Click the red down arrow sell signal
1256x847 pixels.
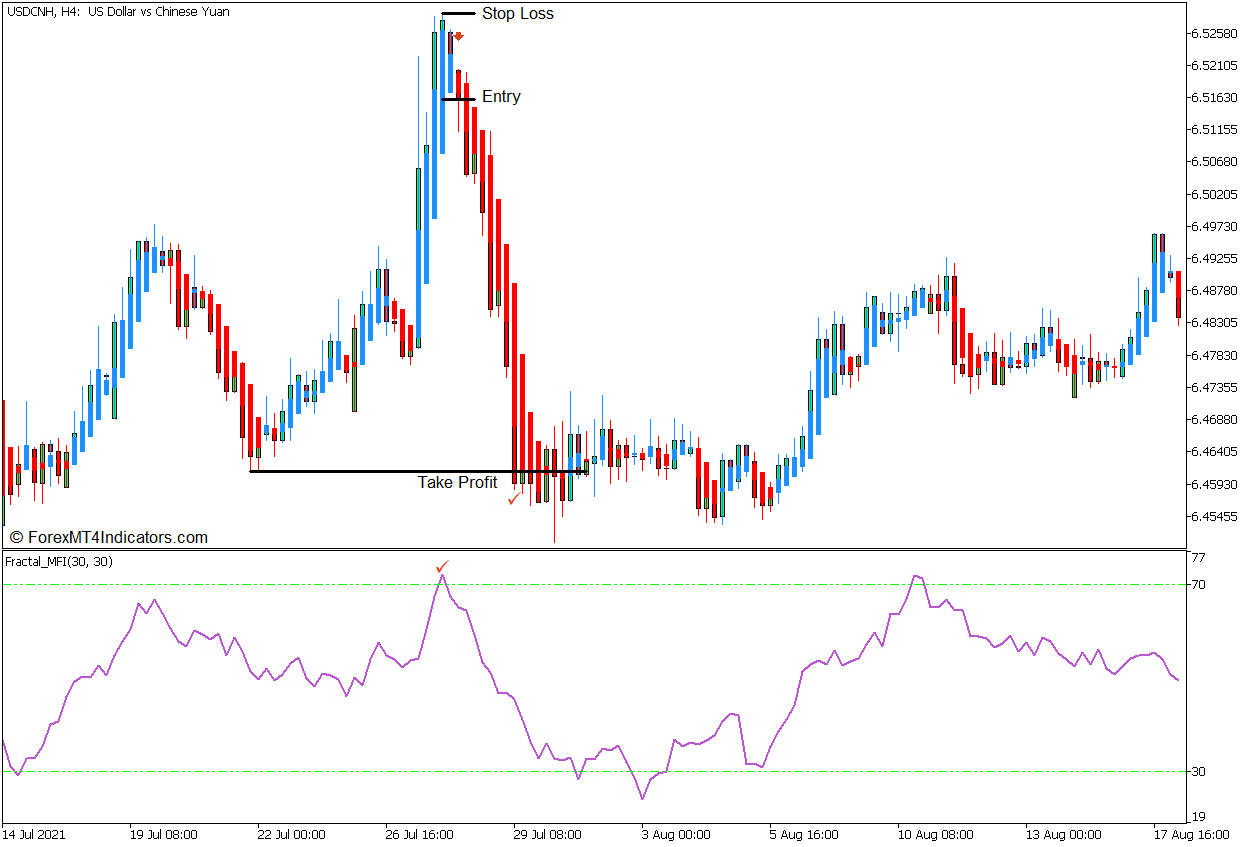click(x=458, y=36)
